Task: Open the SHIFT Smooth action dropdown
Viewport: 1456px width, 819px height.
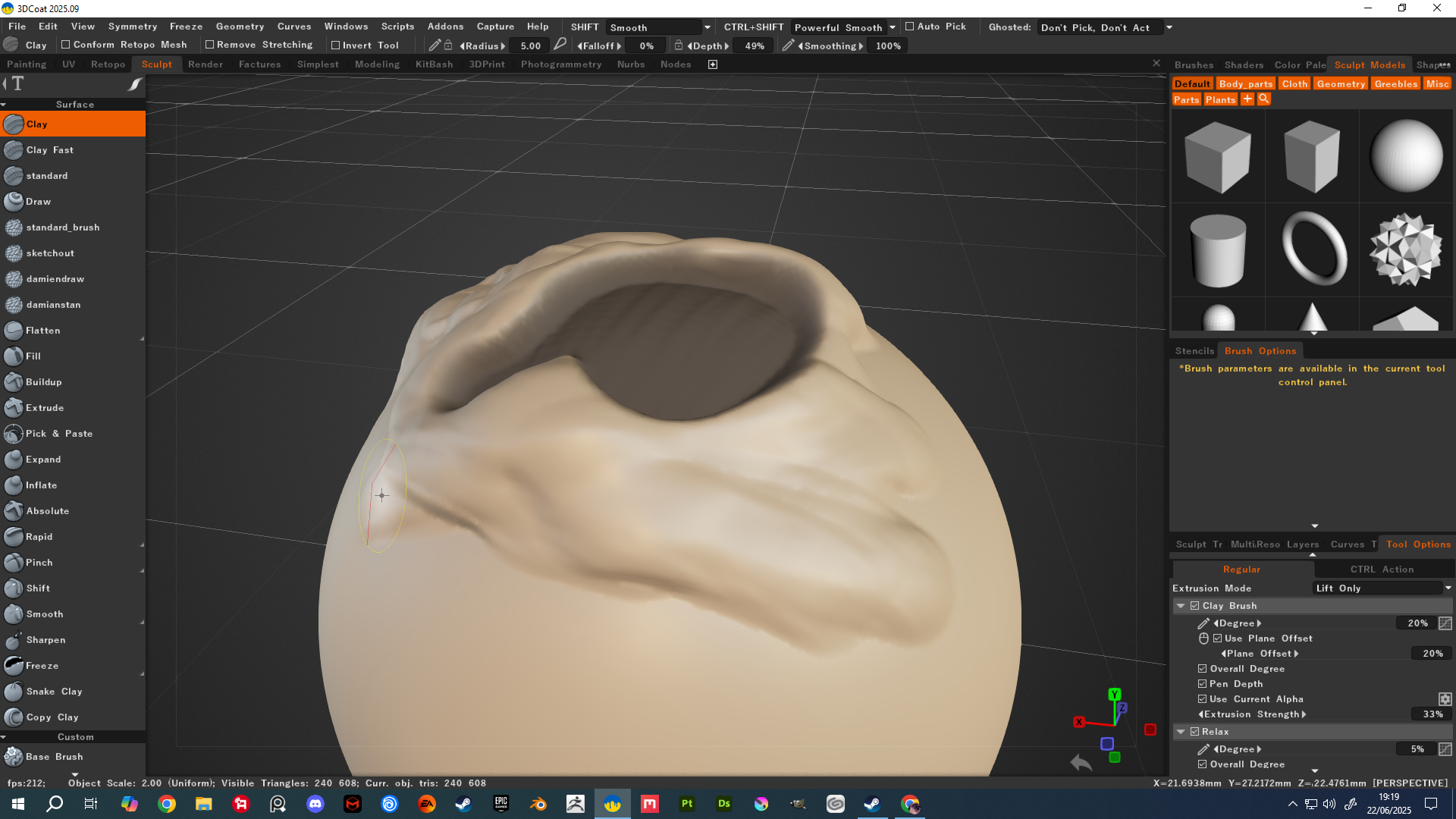Action: (x=658, y=27)
